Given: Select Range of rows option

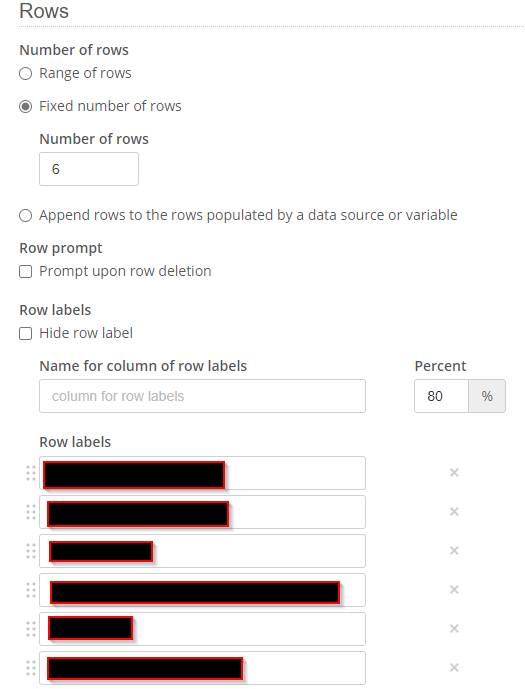Looking at the screenshot, I should click(25, 73).
